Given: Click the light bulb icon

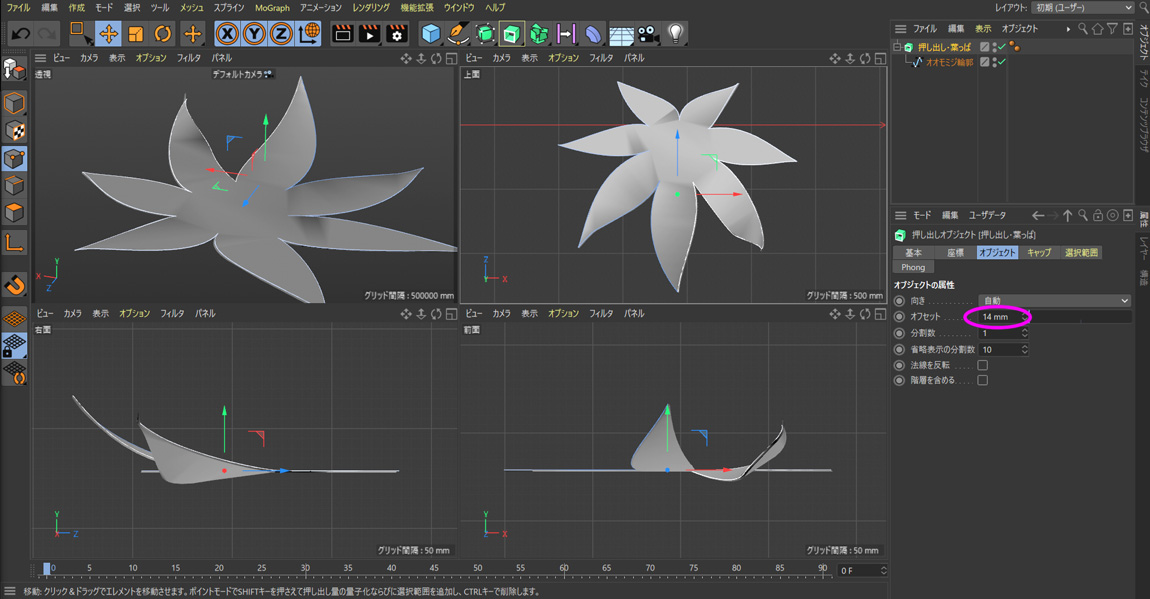Looking at the screenshot, I should click(x=676, y=34).
